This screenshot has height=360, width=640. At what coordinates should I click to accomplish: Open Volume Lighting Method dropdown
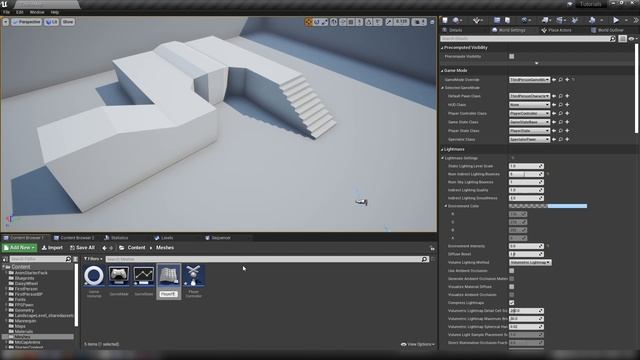coord(530,262)
